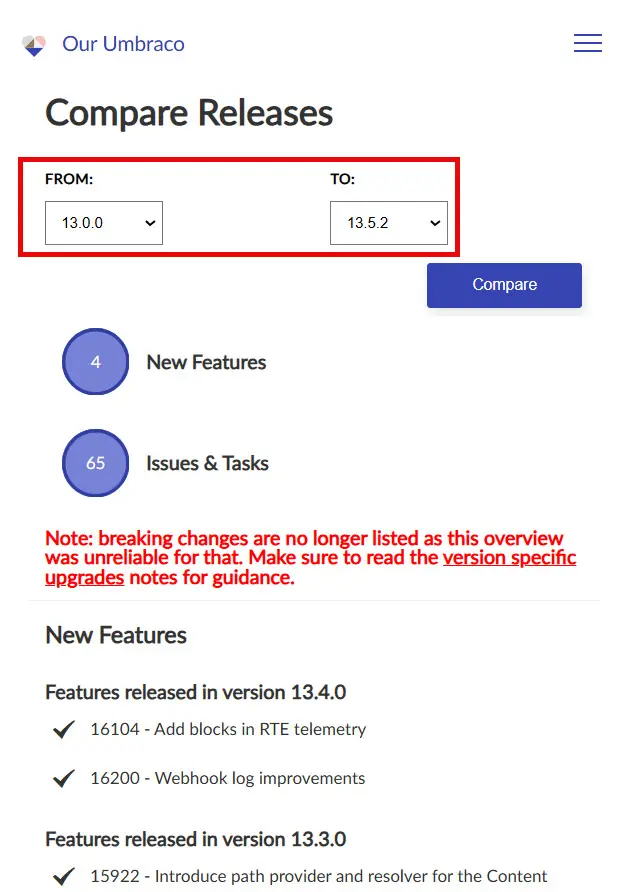Image resolution: width=626 pixels, height=892 pixels.
Task: Click the checkmark beside 15922 path provider
Action: tap(63, 875)
